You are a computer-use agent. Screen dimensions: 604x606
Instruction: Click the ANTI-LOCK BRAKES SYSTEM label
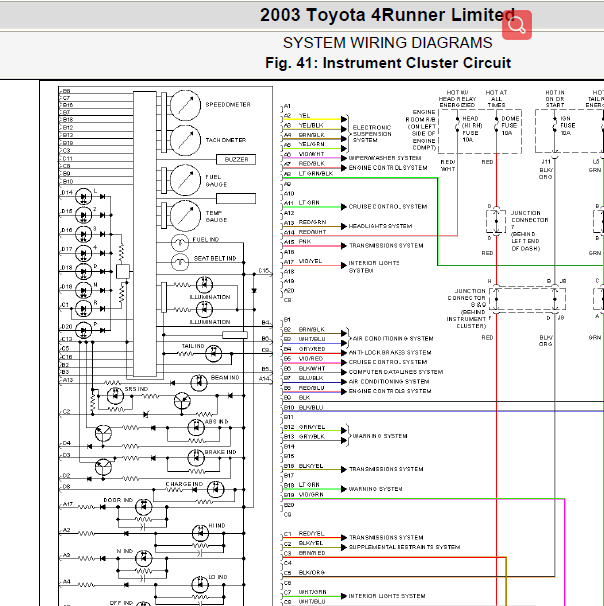click(x=390, y=352)
